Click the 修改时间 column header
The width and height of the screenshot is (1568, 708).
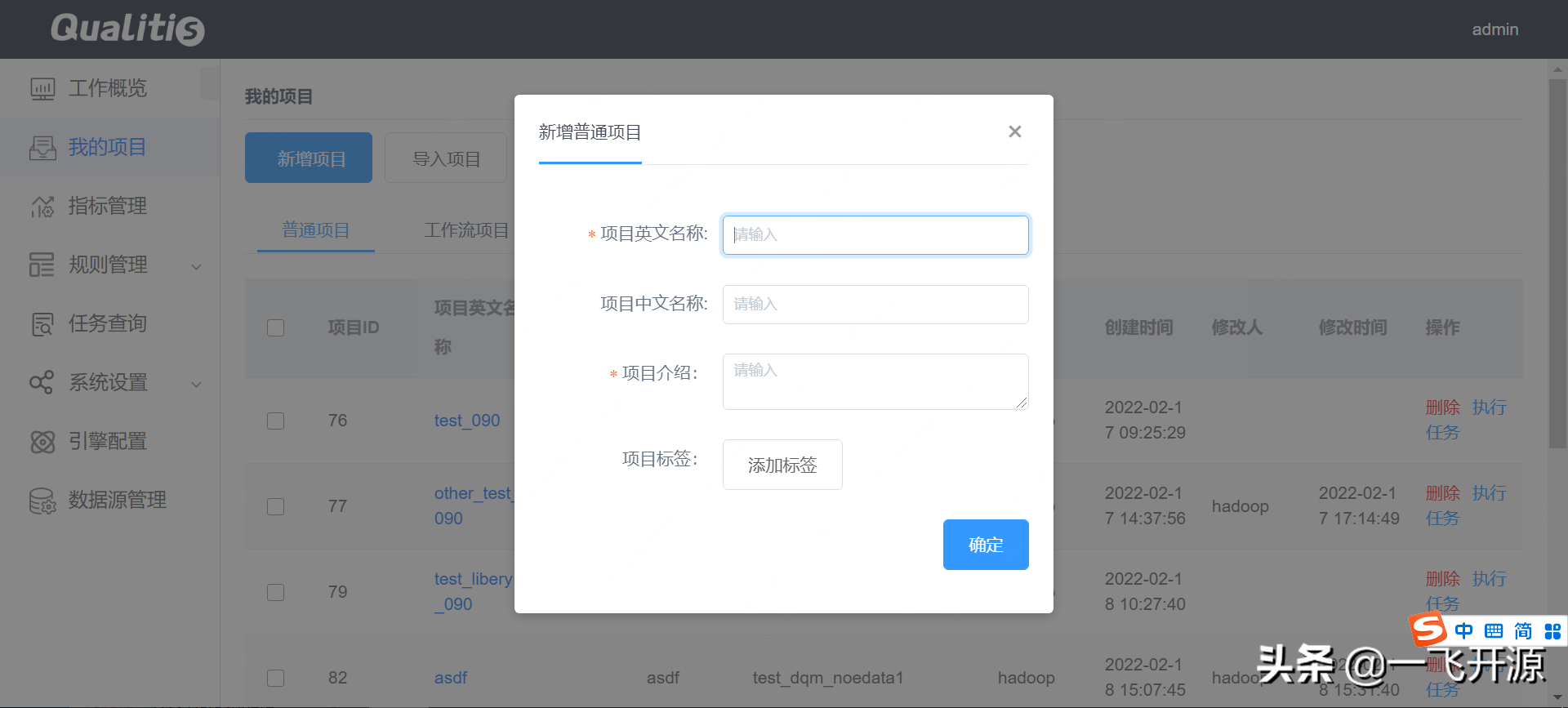click(1353, 327)
